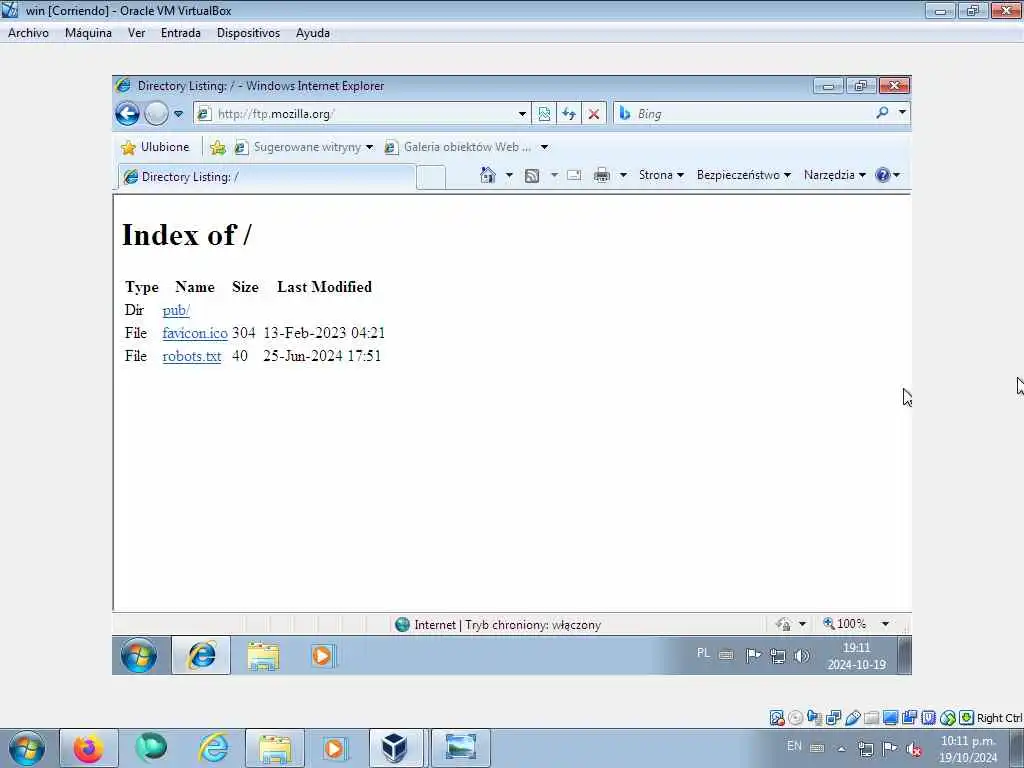
Task: Expand dropdown arrow after Galeria obiektów Web
Action: click(x=544, y=147)
